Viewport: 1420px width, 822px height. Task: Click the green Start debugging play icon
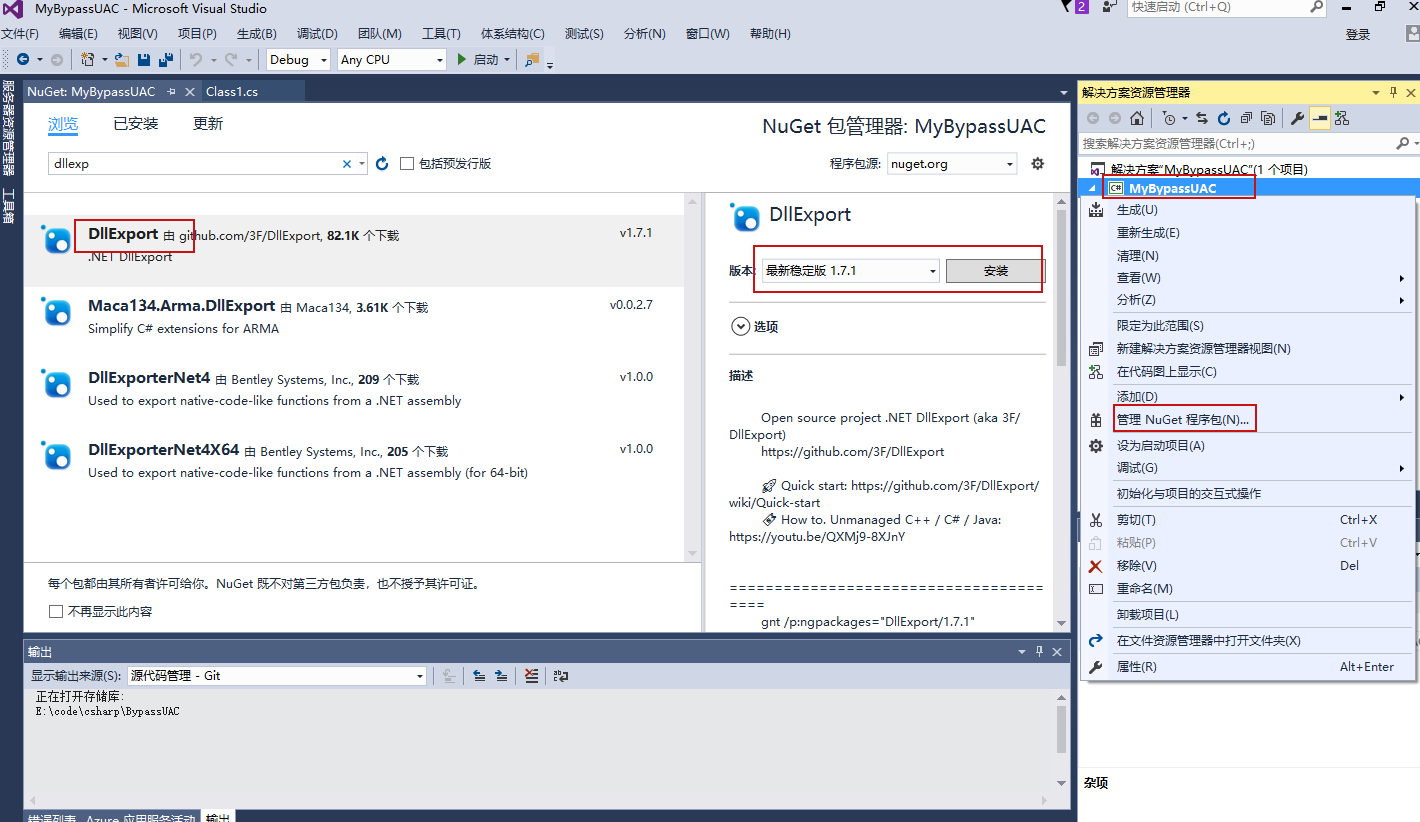coord(461,60)
